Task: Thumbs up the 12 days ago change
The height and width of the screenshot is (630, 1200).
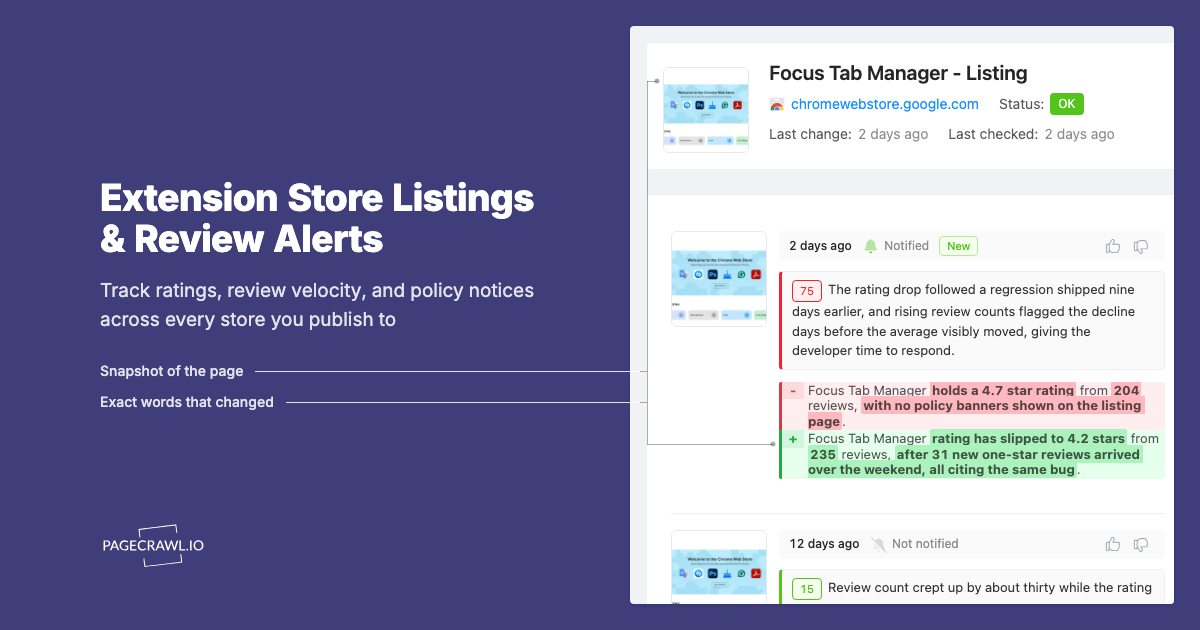Action: coord(1113,544)
